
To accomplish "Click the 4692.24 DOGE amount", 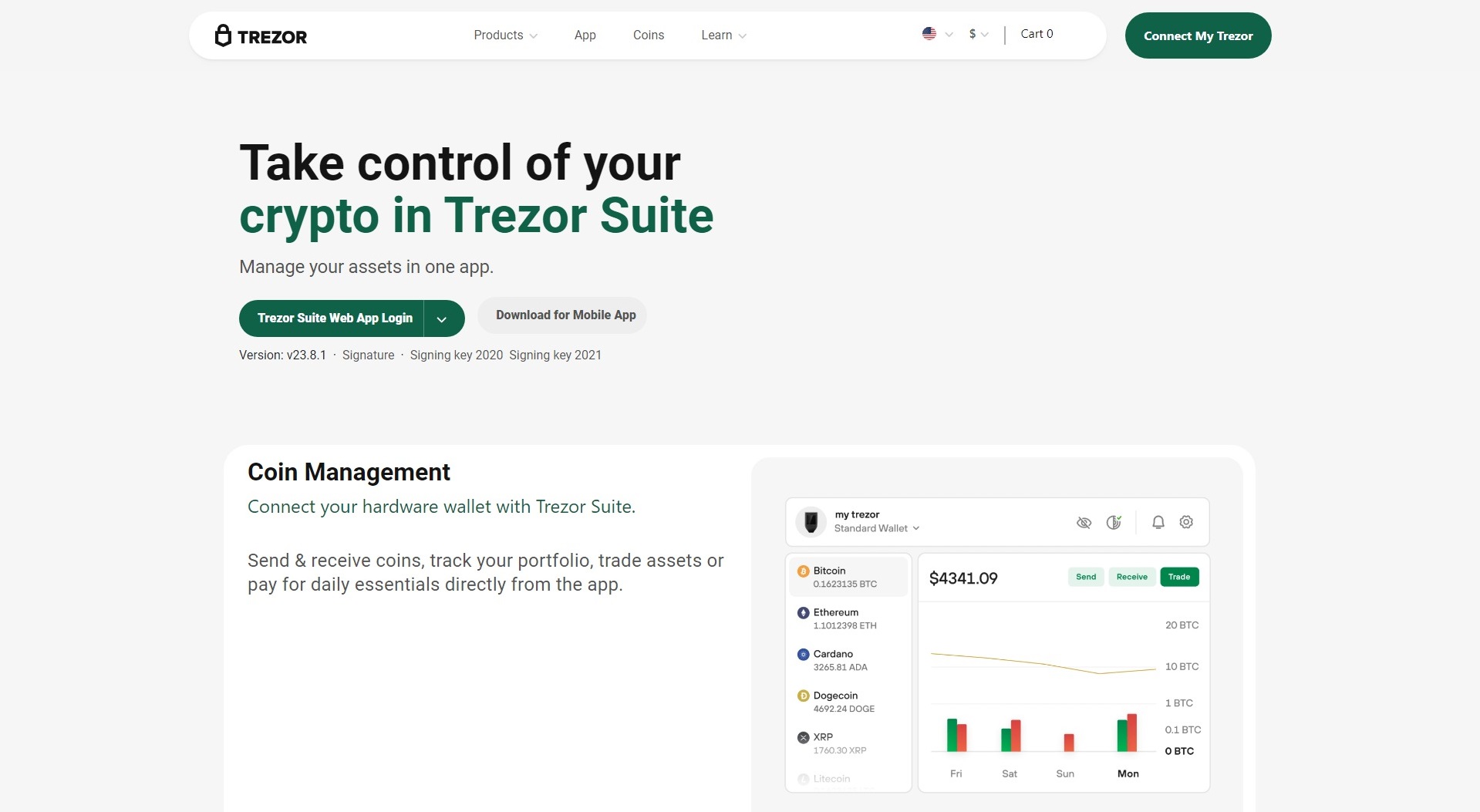I will coord(844,709).
